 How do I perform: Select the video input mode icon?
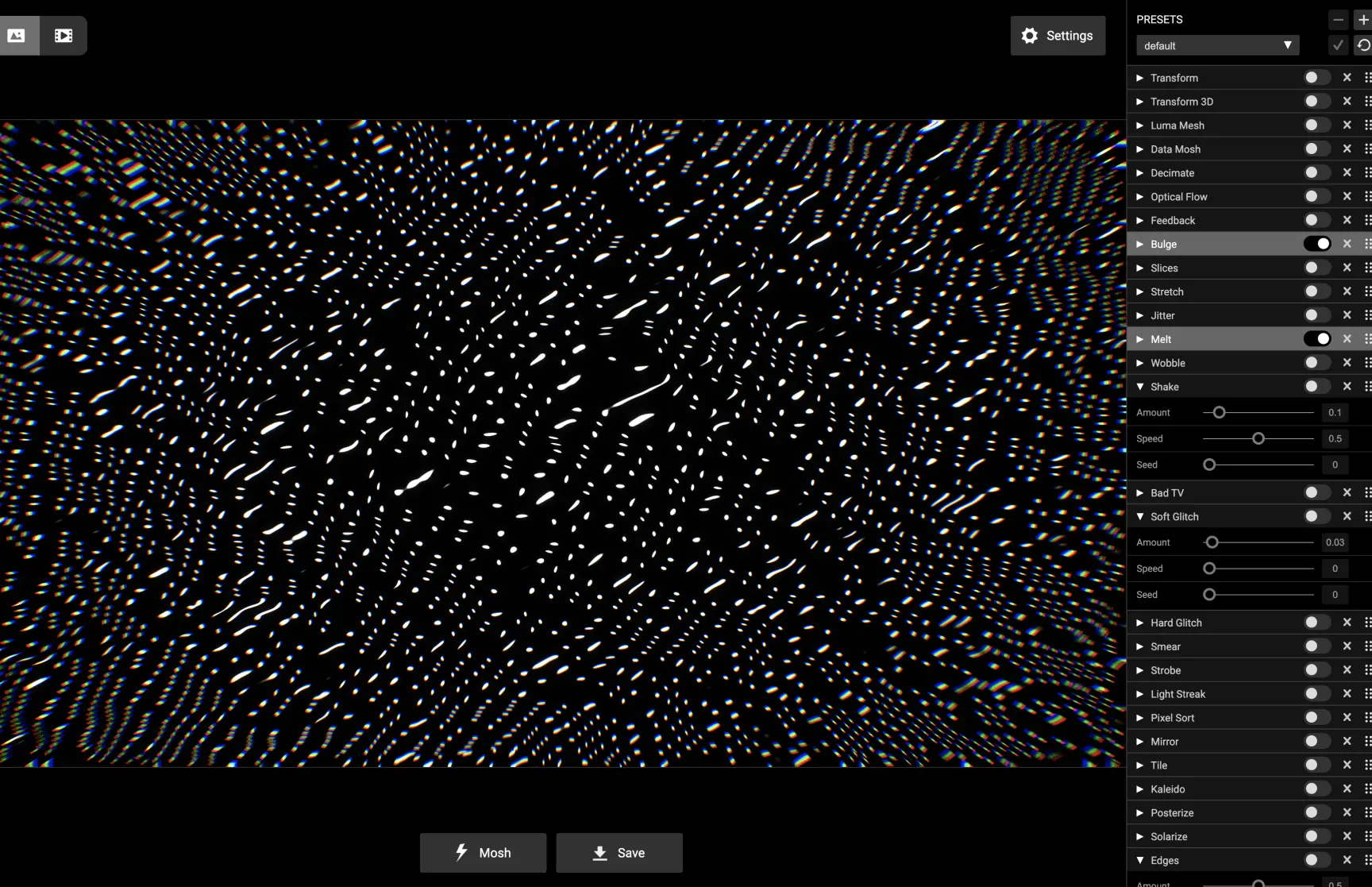tap(64, 36)
